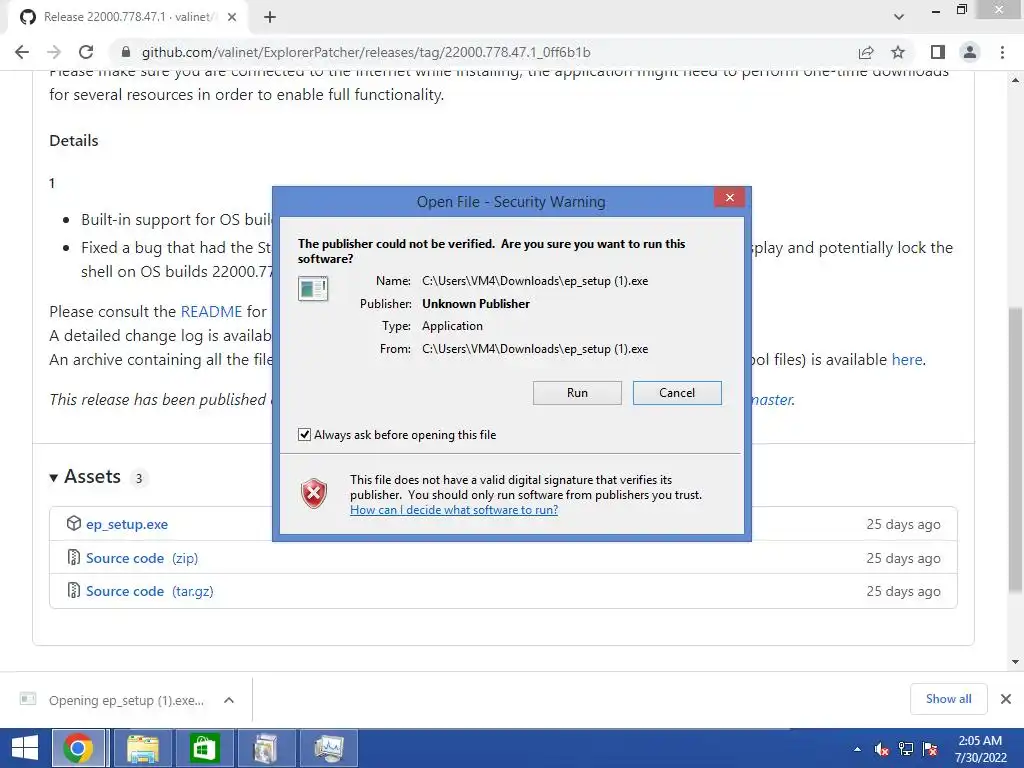Close the Release 22000.778.47.1 tab
The width and height of the screenshot is (1024, 768).
(232, 17)
